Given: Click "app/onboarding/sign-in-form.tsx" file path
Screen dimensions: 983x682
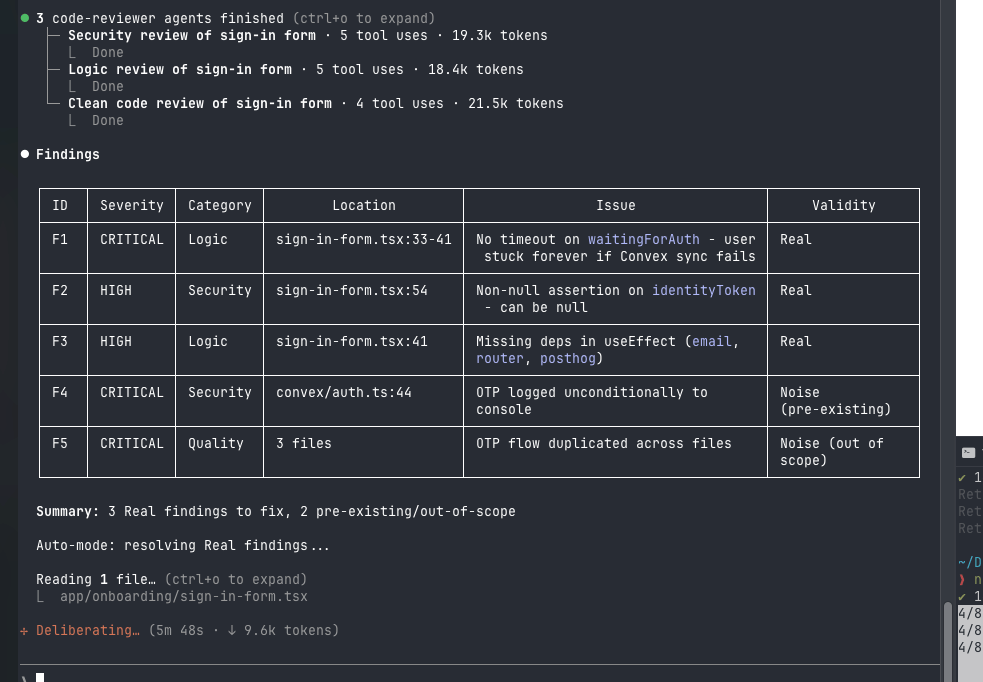Looking at the screenshot, I should (184, 597).
